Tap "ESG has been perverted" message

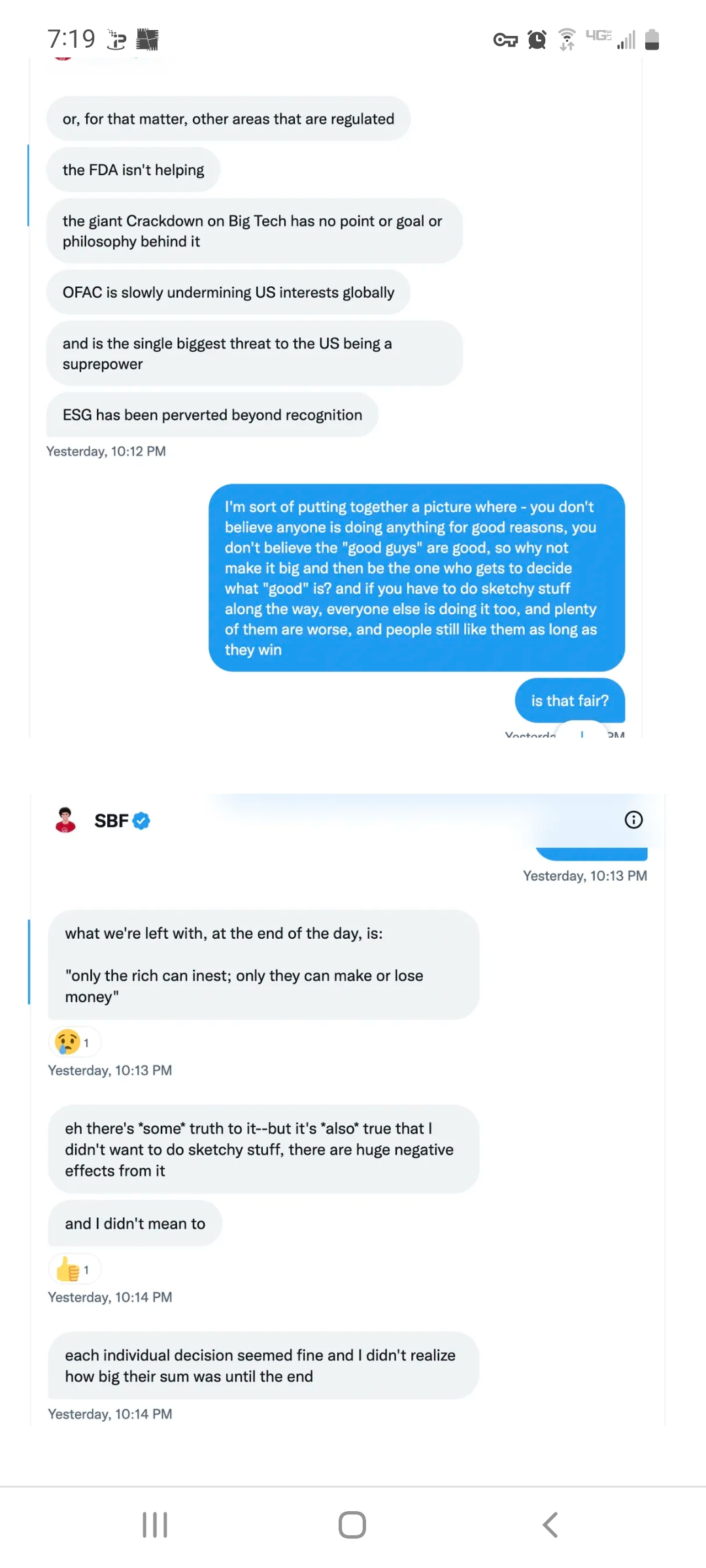tap(212, 415)
